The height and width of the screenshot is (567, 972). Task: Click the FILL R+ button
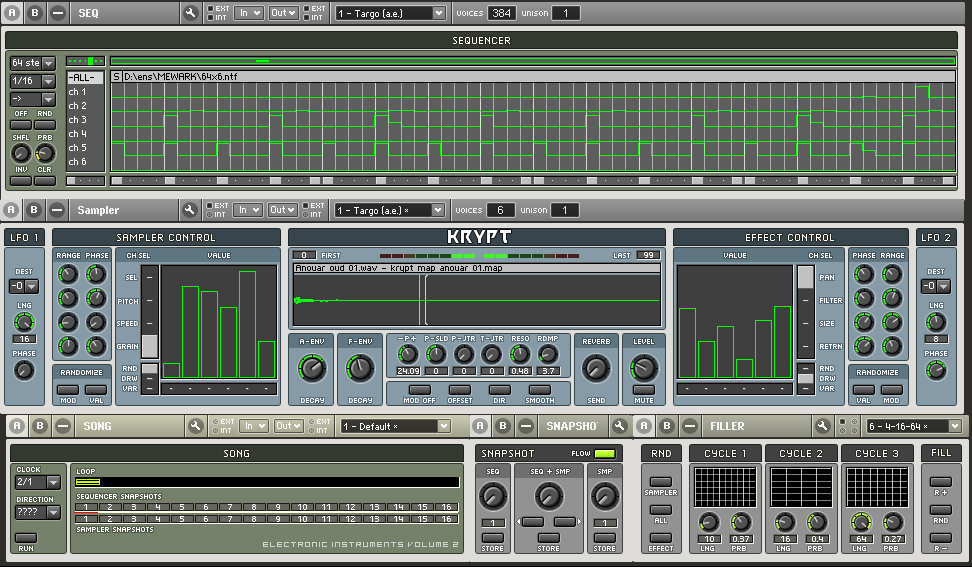click(940, 481)
